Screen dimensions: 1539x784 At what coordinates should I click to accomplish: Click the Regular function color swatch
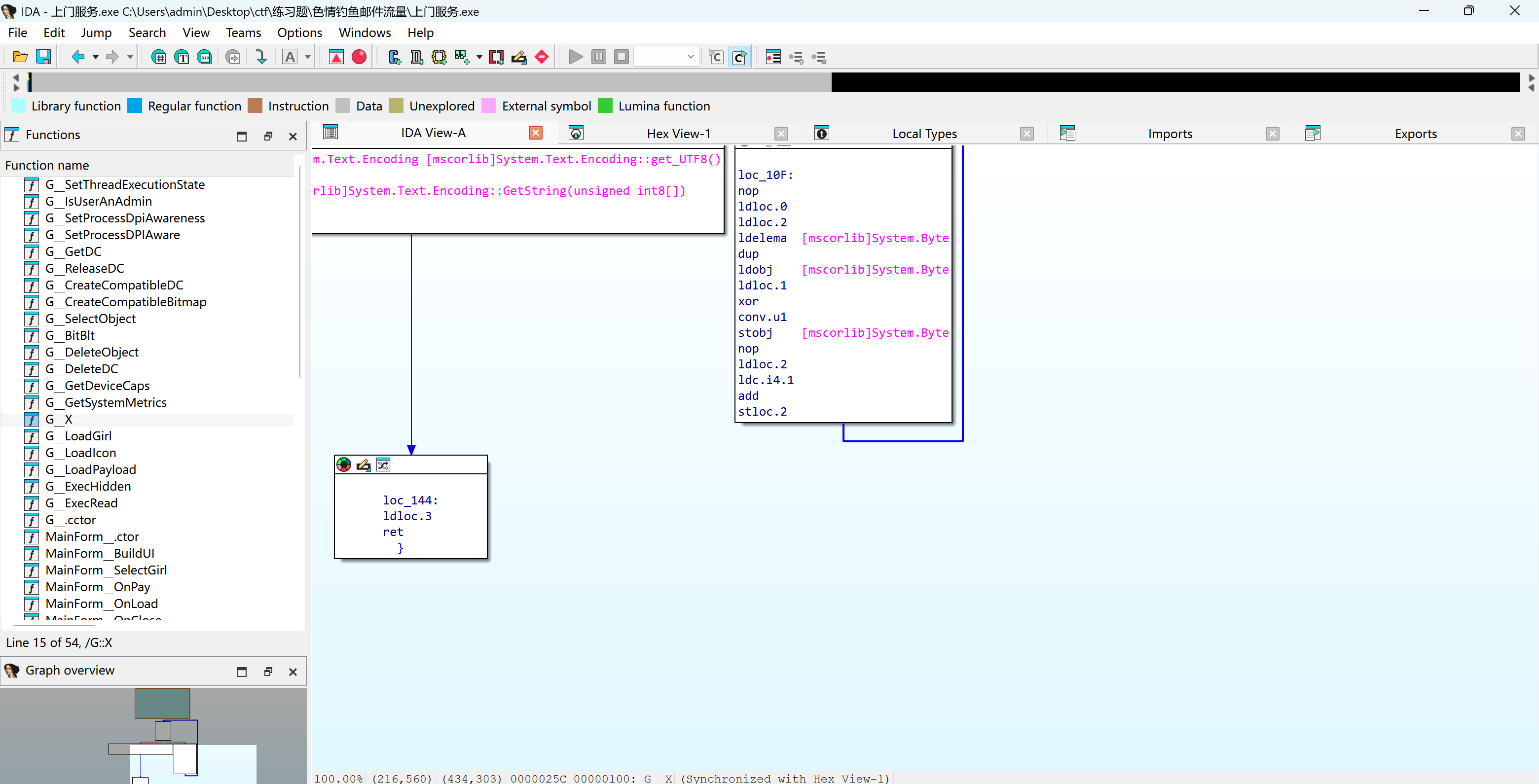click(x=135, y=106)
